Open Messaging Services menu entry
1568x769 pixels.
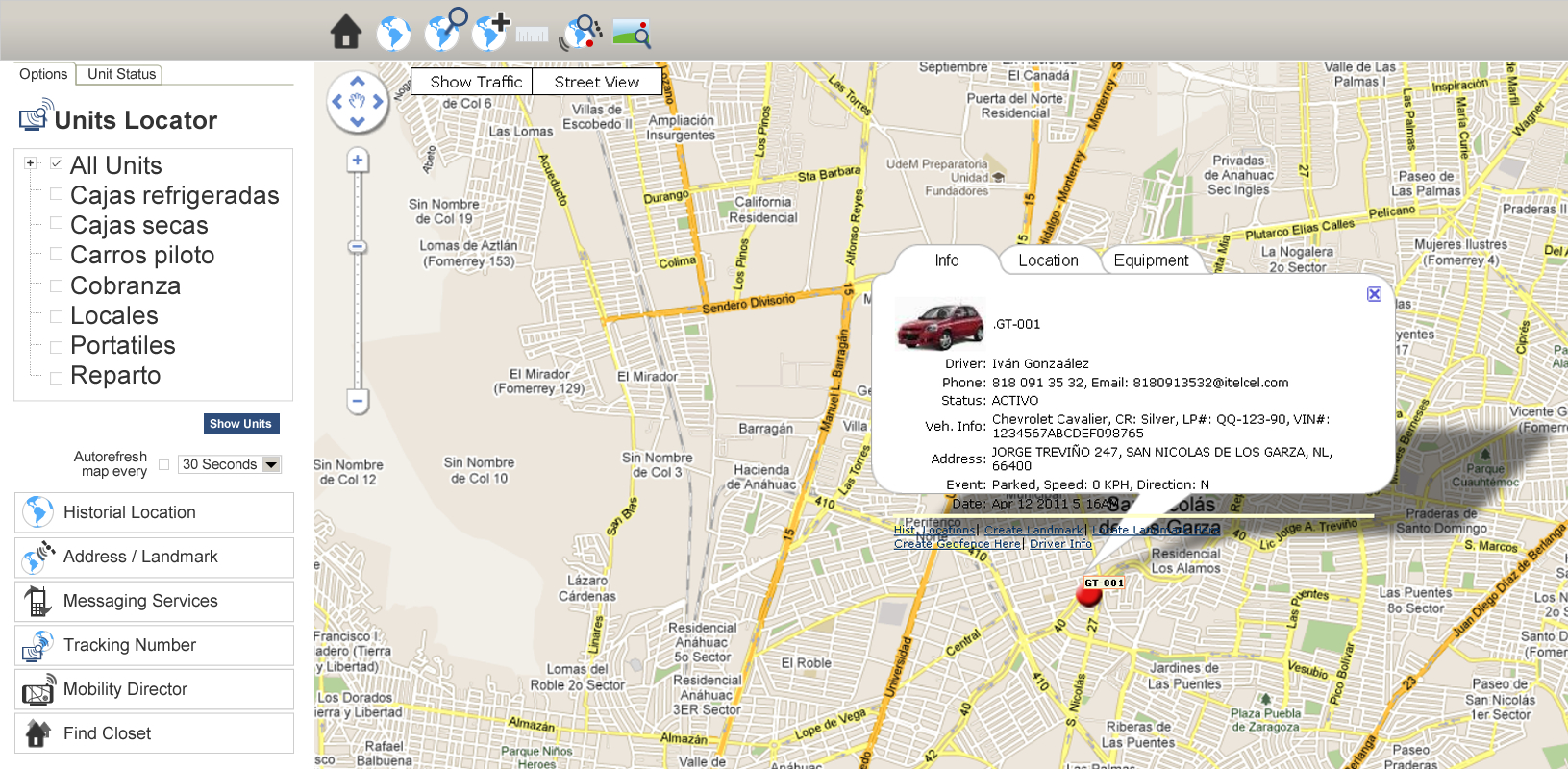tap(154, 601)
